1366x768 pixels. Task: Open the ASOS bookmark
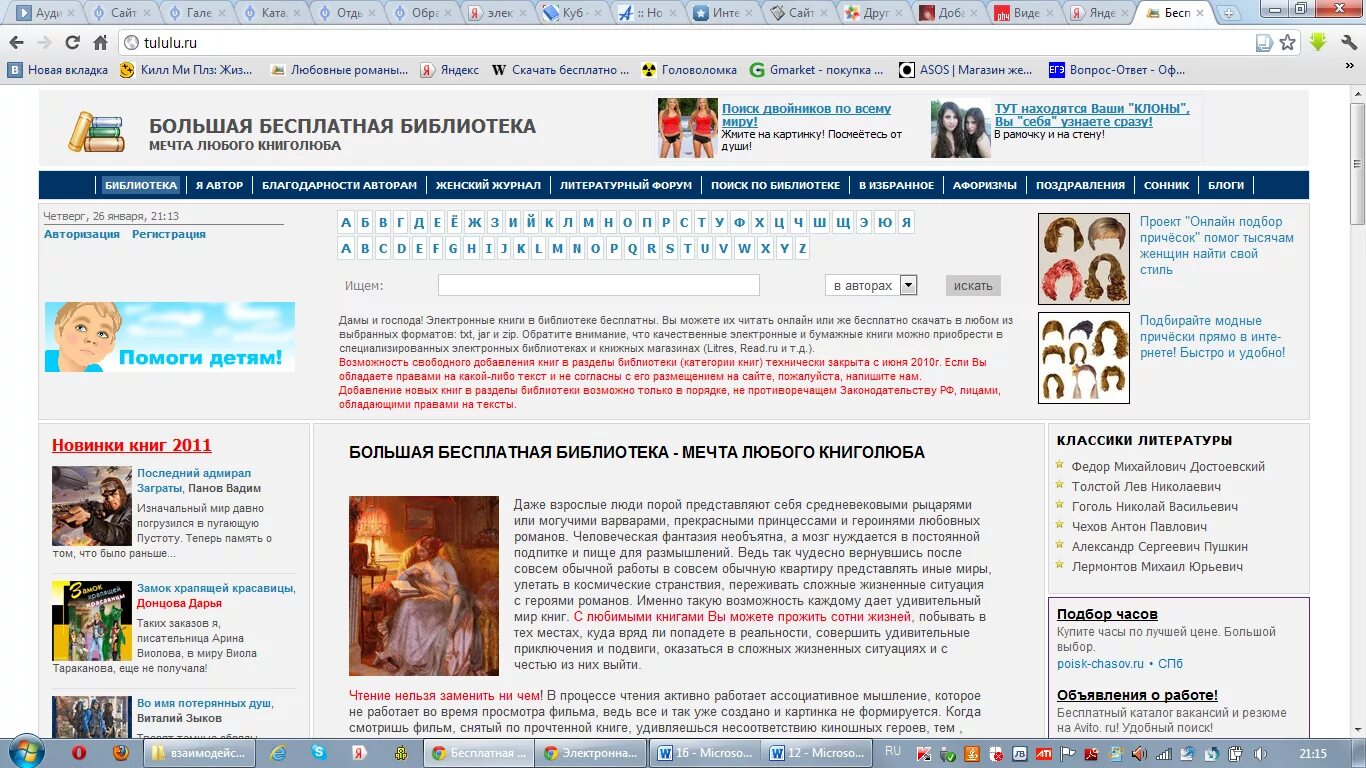click(x=966, y=70)
